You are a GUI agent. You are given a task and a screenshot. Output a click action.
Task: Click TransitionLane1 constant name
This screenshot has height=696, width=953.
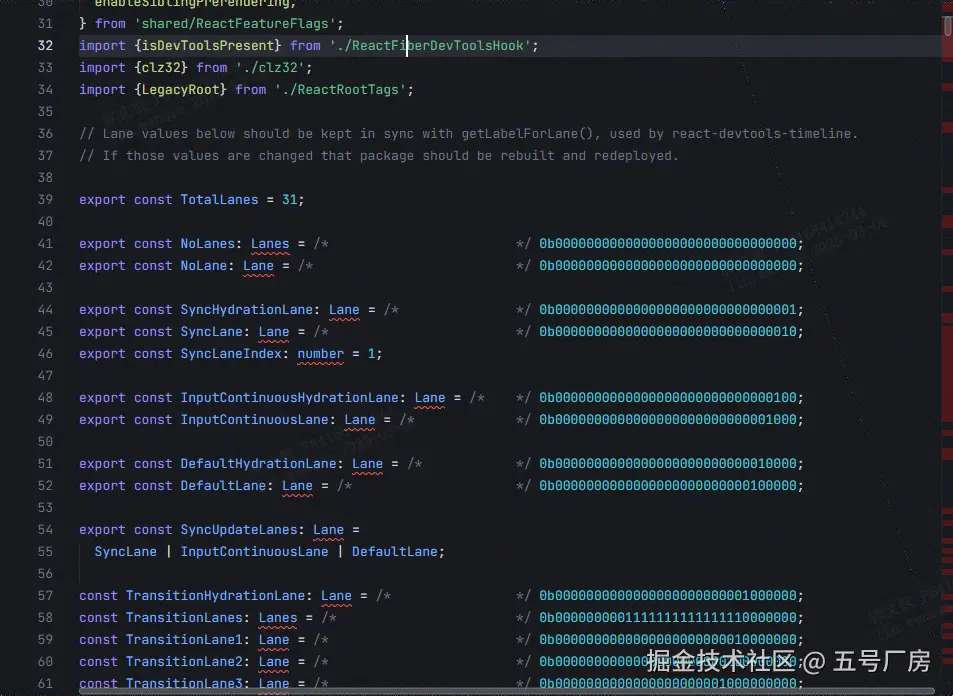[x=184, y=639]
